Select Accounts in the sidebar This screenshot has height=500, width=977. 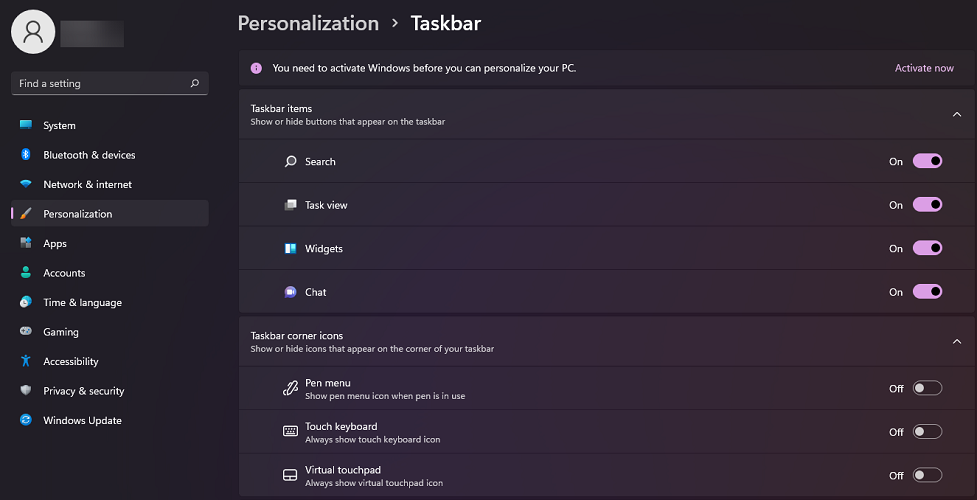coord(64,273)
